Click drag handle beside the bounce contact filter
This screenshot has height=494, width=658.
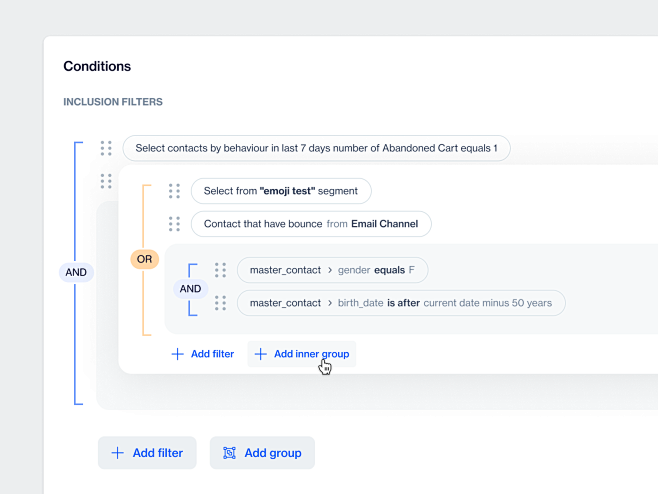pyautogui.click(x=174, y=224)
